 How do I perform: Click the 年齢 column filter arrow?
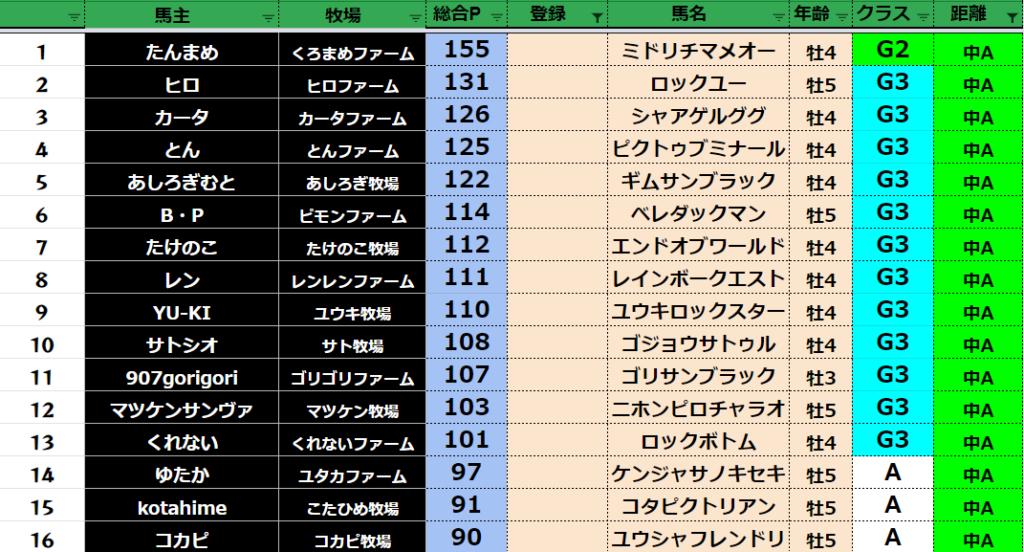(841, 17)
